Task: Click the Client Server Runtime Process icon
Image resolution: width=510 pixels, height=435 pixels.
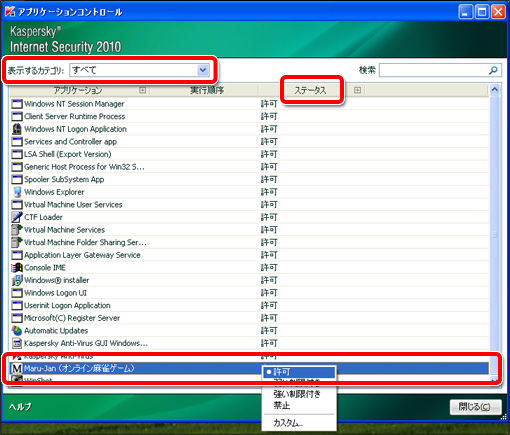Action: pyautogui.click(x=17, y=117)
